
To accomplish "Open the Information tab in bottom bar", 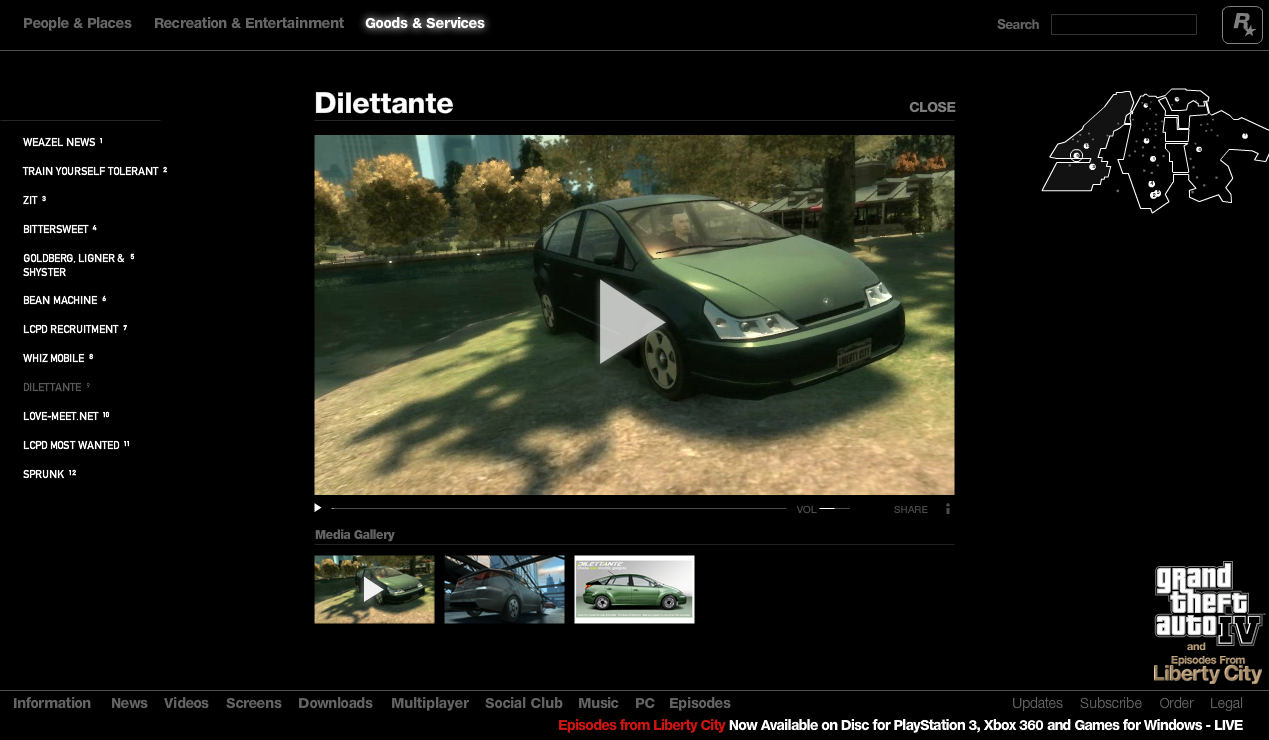I will [52, 703].
